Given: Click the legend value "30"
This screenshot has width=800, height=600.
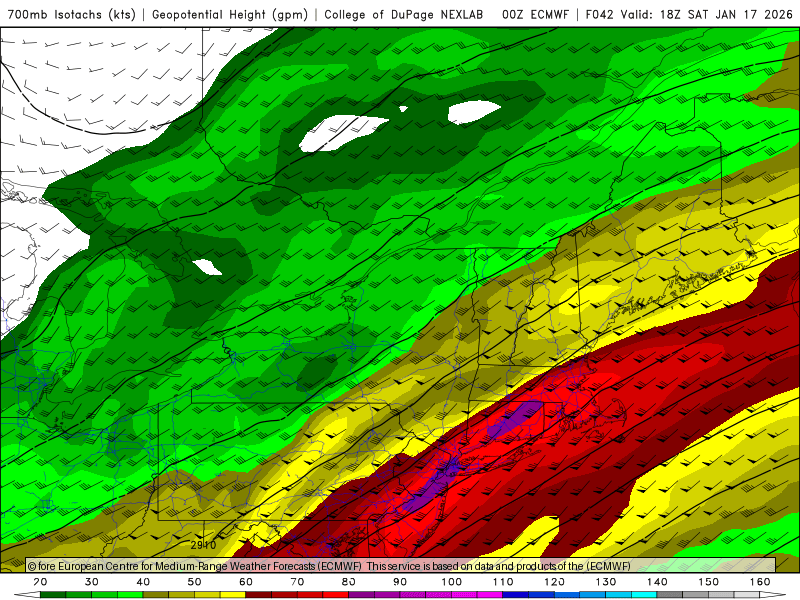Looking at the screenshot, I should [x=92, y=582].
